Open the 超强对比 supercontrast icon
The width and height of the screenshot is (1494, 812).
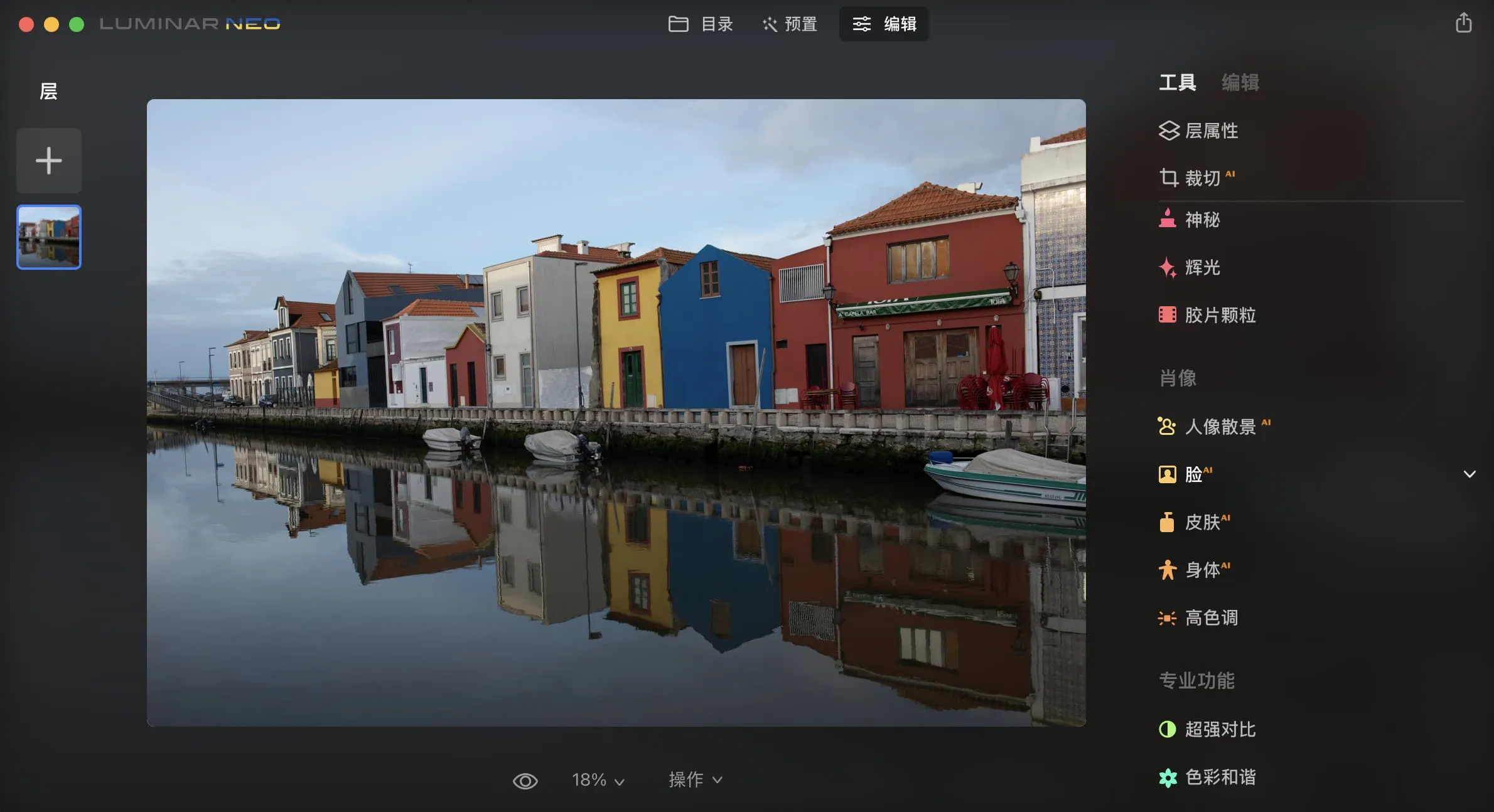(x=1167, y=729)
